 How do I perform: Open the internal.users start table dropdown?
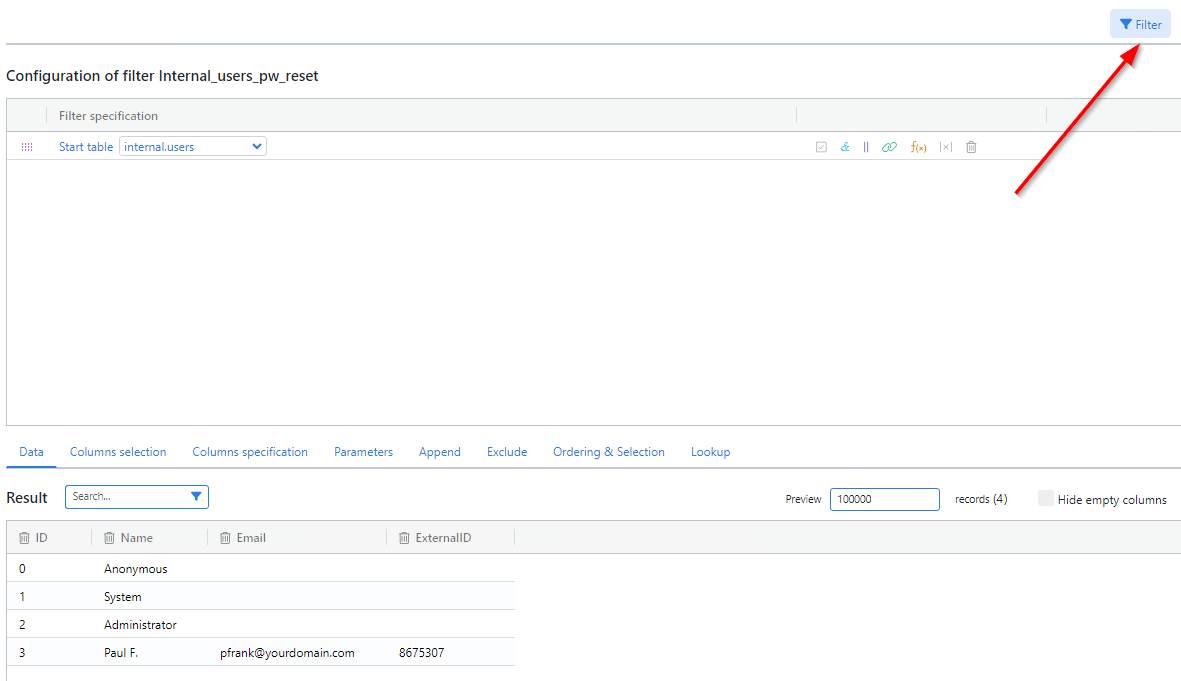point(192,146)
